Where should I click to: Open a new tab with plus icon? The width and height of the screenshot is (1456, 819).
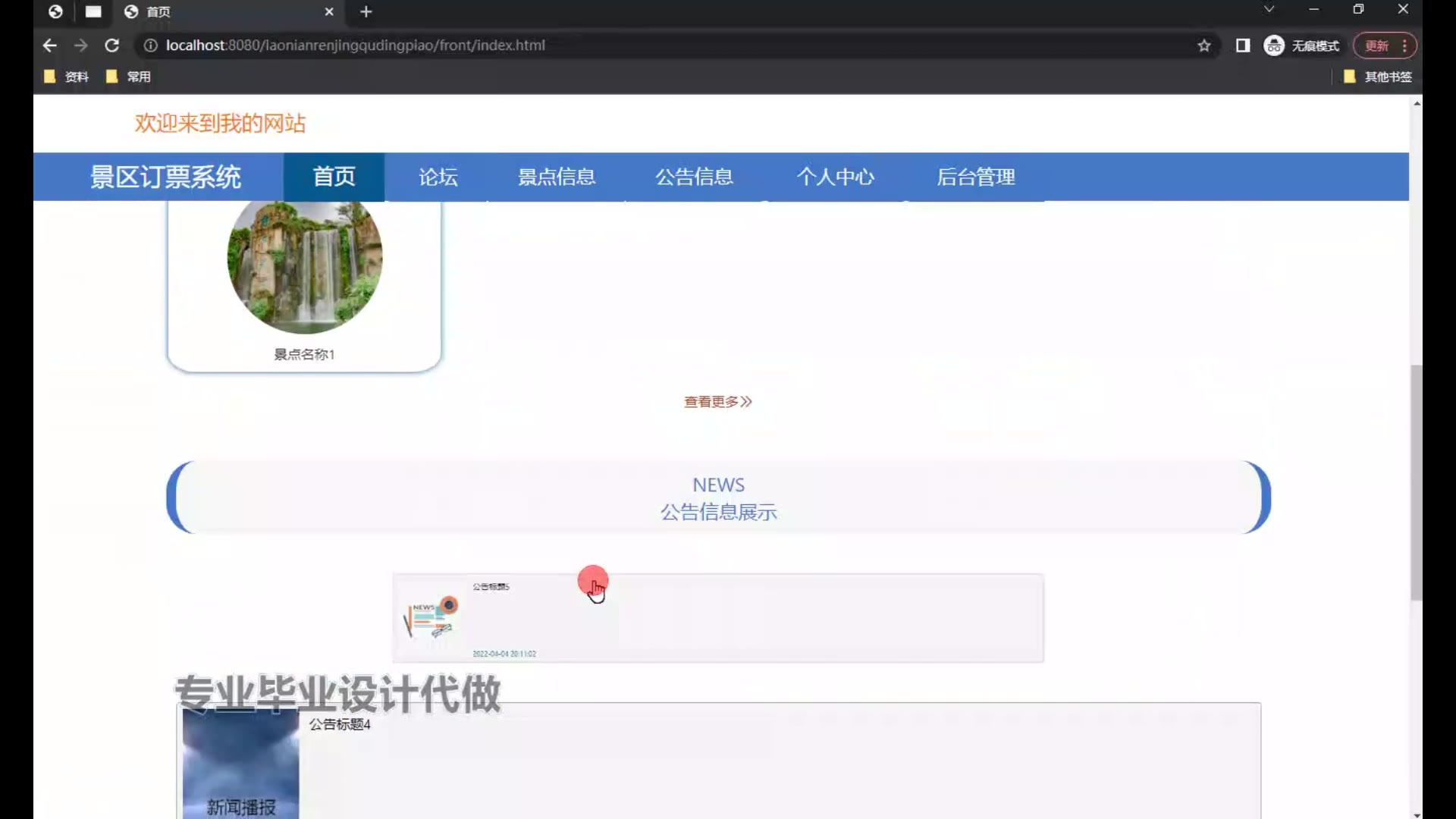point(366,11)
